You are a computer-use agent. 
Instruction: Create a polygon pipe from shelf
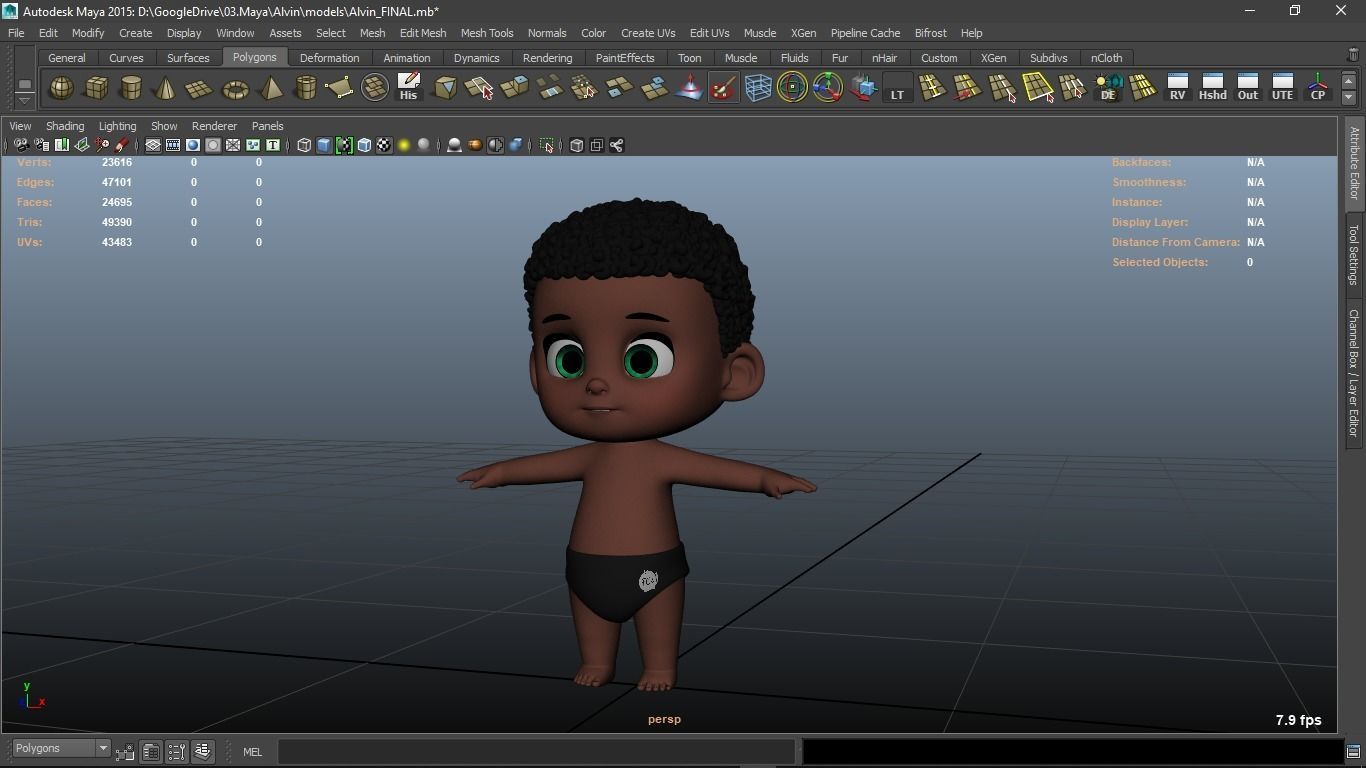tap(305, 88)
